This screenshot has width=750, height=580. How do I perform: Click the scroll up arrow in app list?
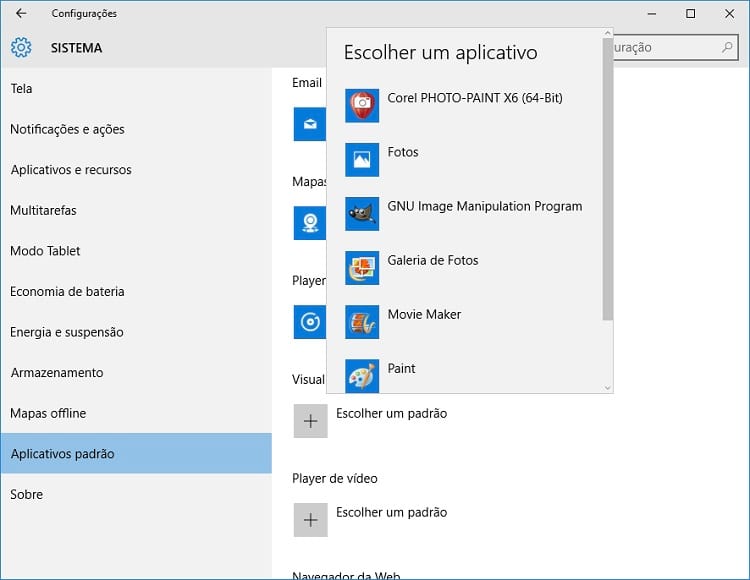[x=607, y=33]
